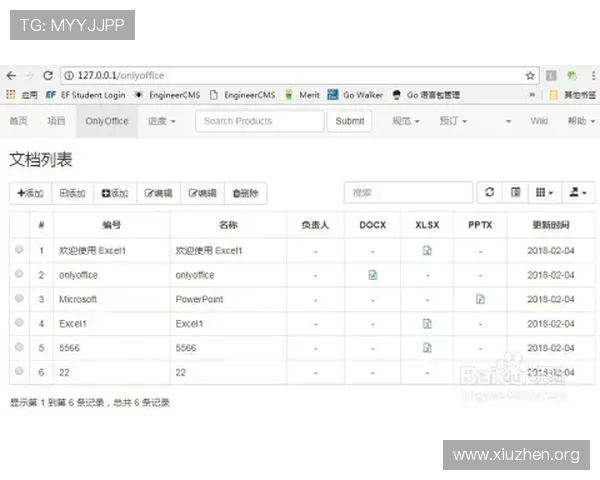Screen dimensions: 600x480
Task: Reload the page with the refresh icon
Action: [48, 75]
